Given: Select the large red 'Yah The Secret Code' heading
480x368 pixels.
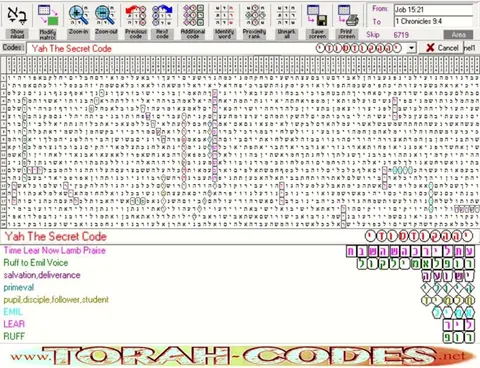Looking at the screenshot, I should click(56, 237).
